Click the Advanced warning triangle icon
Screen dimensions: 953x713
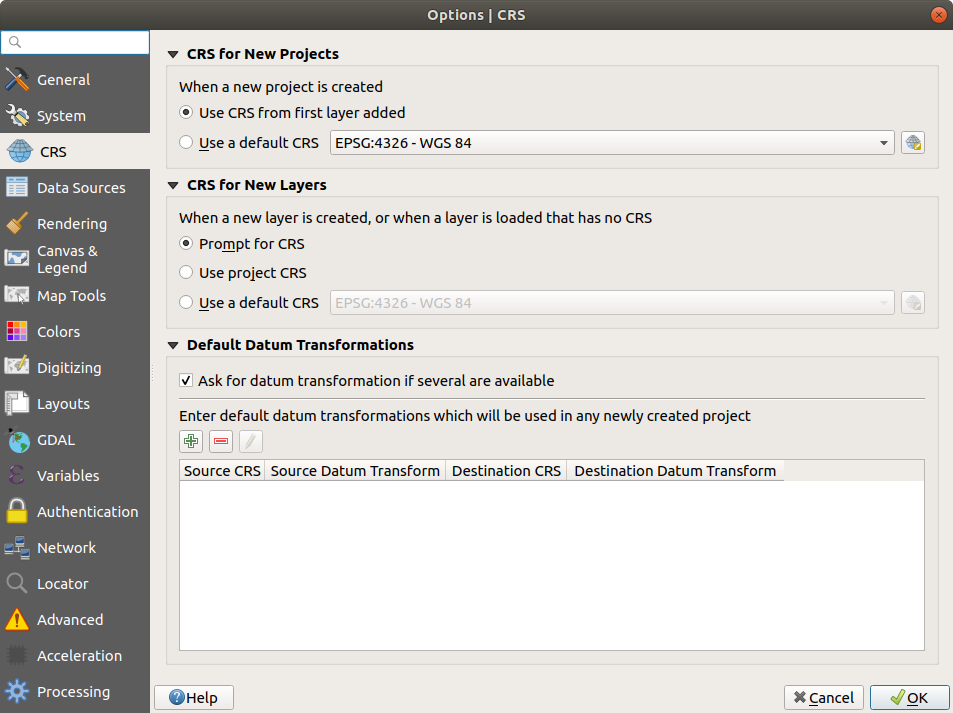pos(17,620)
